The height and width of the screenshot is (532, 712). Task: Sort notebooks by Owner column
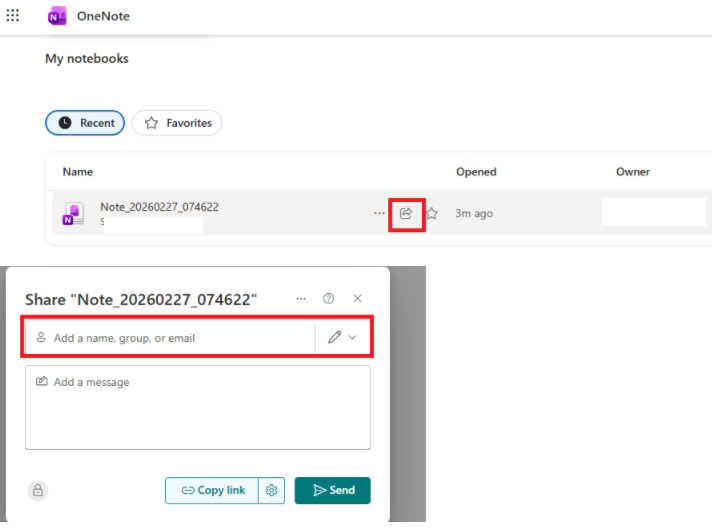(x=633, y=172)
